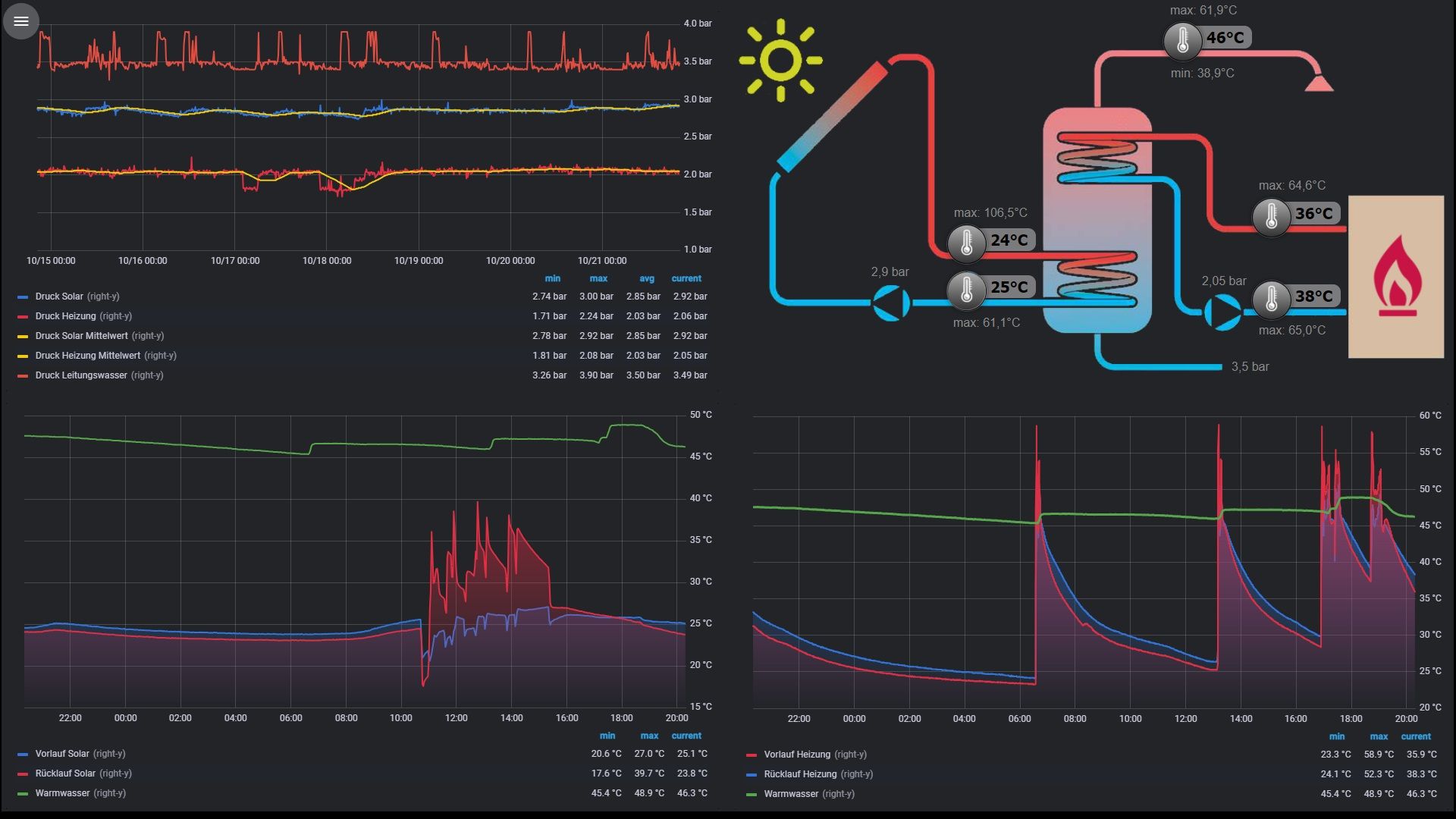Sort solar temperature legend by current
Image resolution: width=1456 pixels, height=819 pixels.
pos(686,736)
